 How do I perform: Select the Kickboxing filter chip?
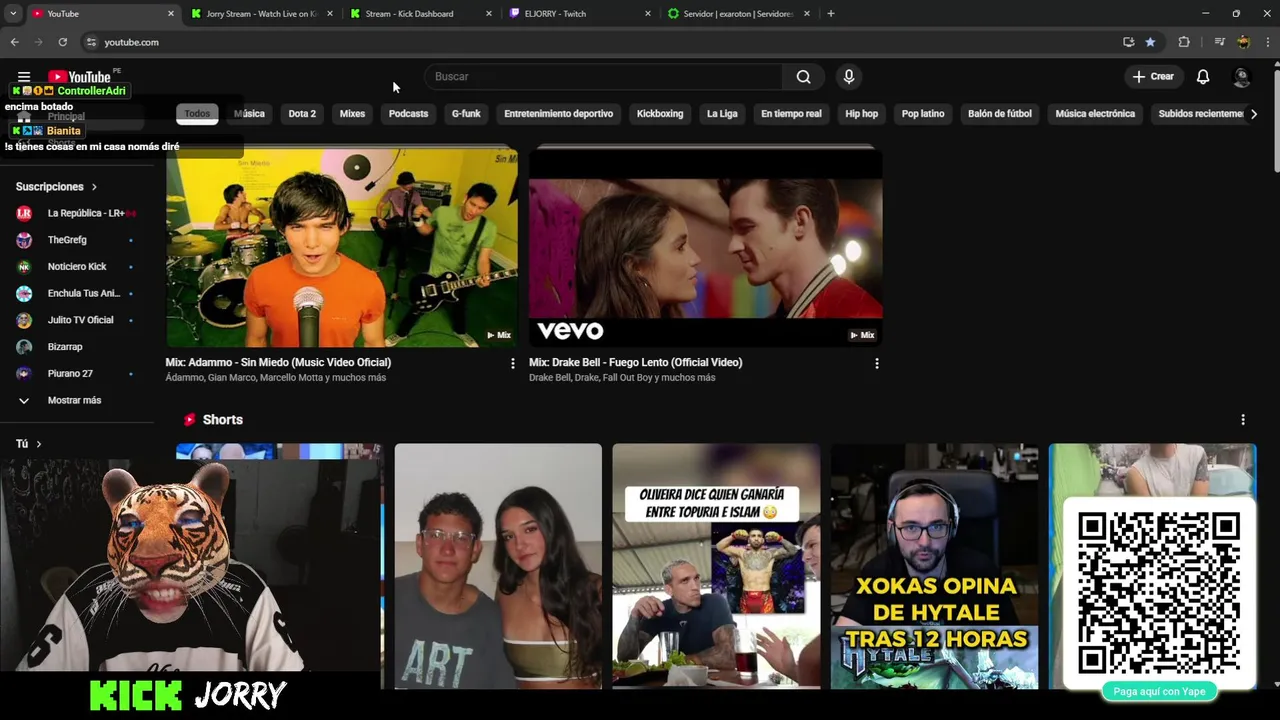[660, 114]
